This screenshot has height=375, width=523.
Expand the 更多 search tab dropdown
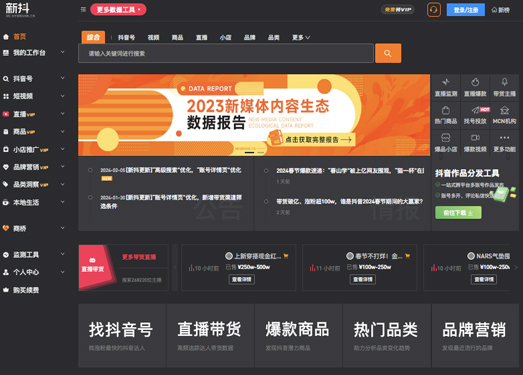(301, 38)
